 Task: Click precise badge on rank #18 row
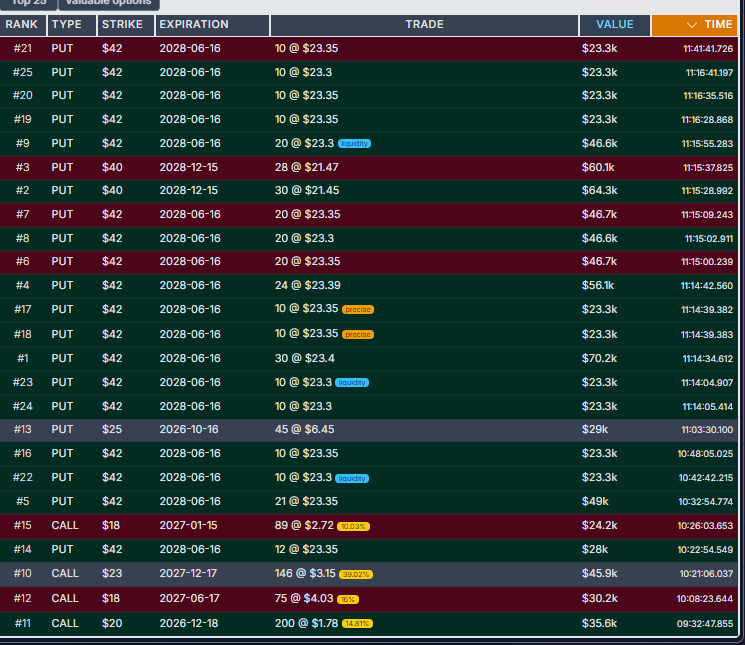358,334
